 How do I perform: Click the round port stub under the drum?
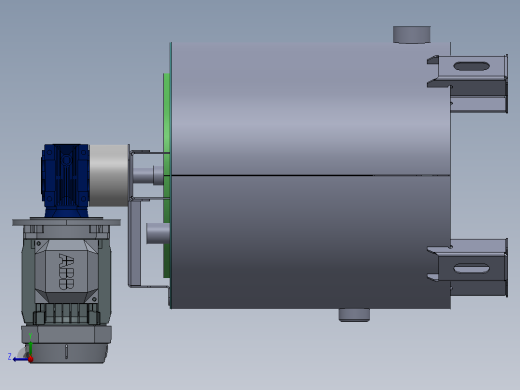tap(354, 315)
